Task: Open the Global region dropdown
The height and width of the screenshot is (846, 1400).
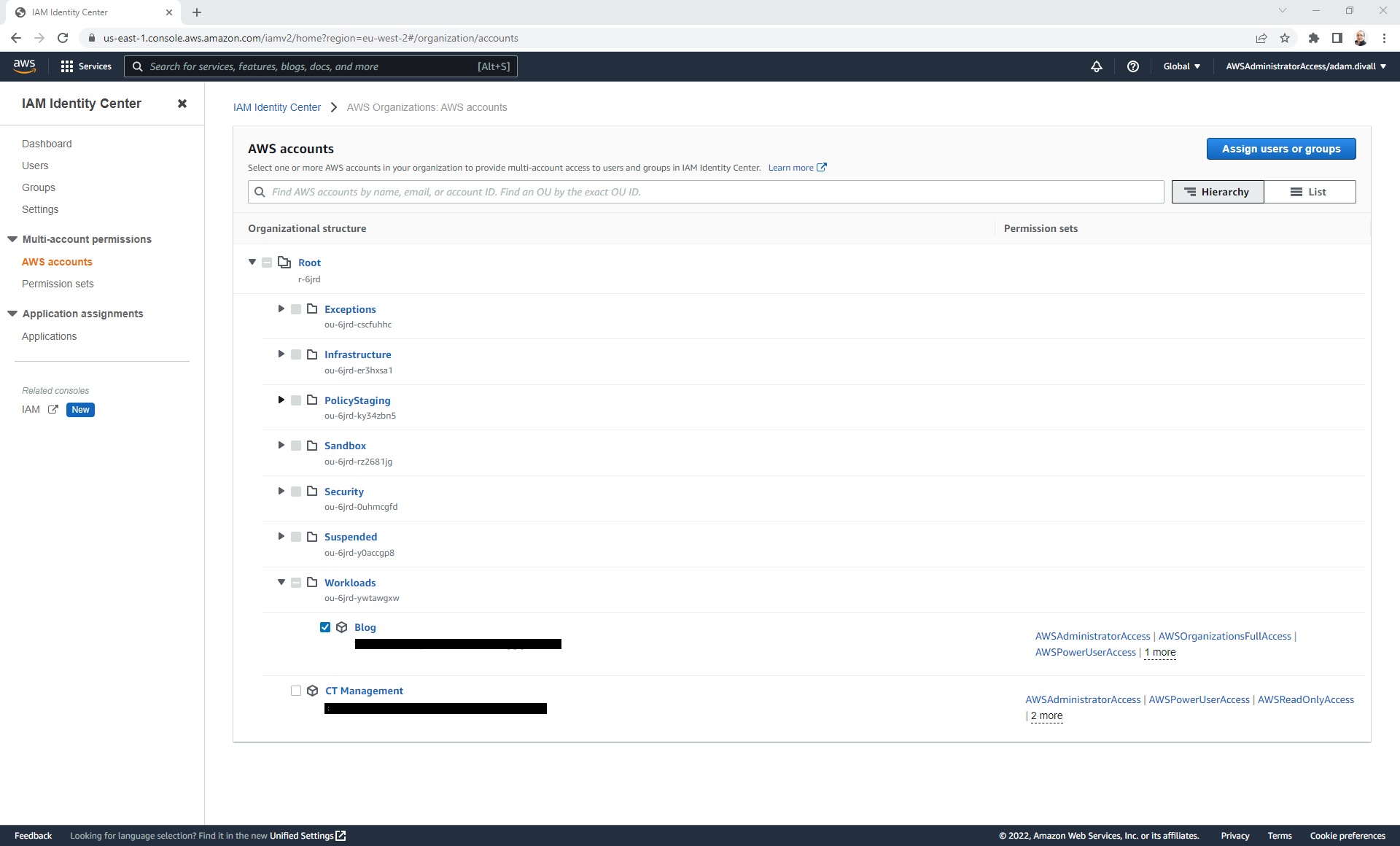Action: (1181, 66)
